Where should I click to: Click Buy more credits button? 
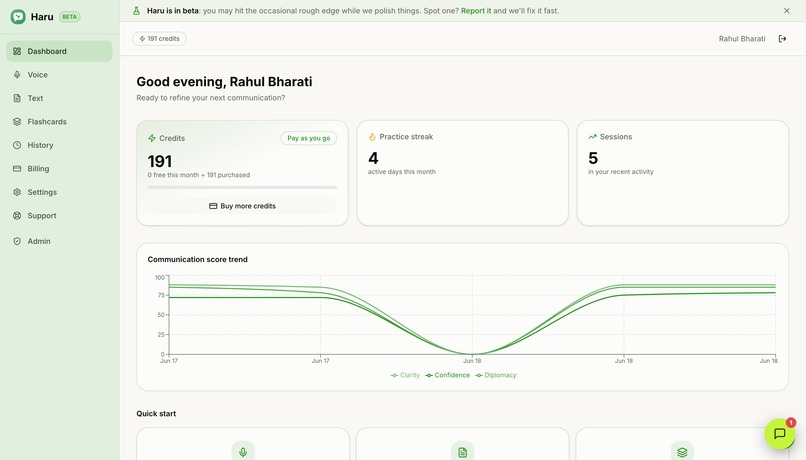point(242,206)
